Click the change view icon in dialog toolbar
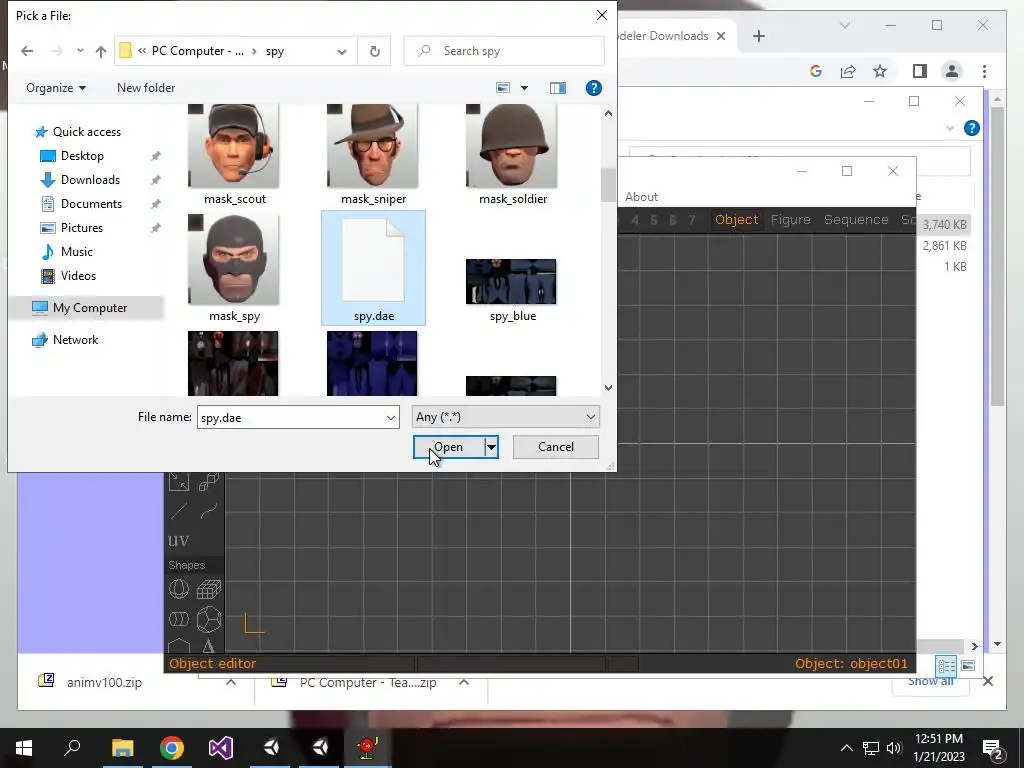 click(503, 88)
